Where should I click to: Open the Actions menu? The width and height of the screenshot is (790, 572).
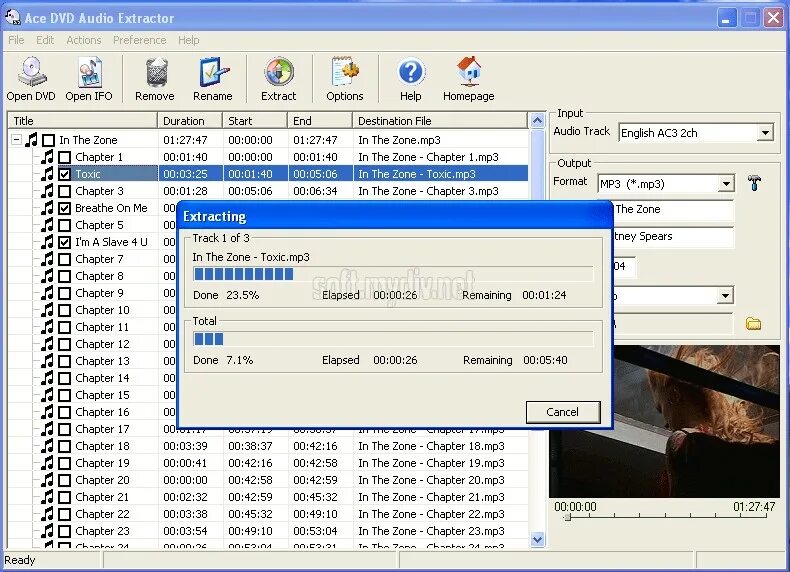pyautogui.click(x=84, y=40)
